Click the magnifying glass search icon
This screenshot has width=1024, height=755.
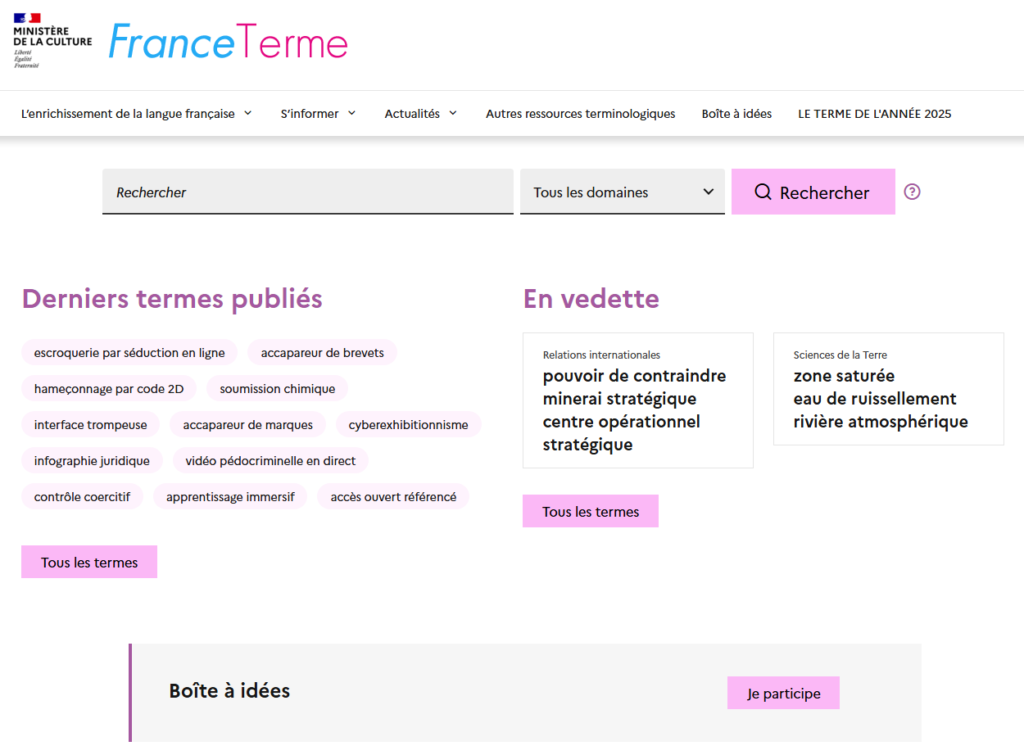[763, 191]
